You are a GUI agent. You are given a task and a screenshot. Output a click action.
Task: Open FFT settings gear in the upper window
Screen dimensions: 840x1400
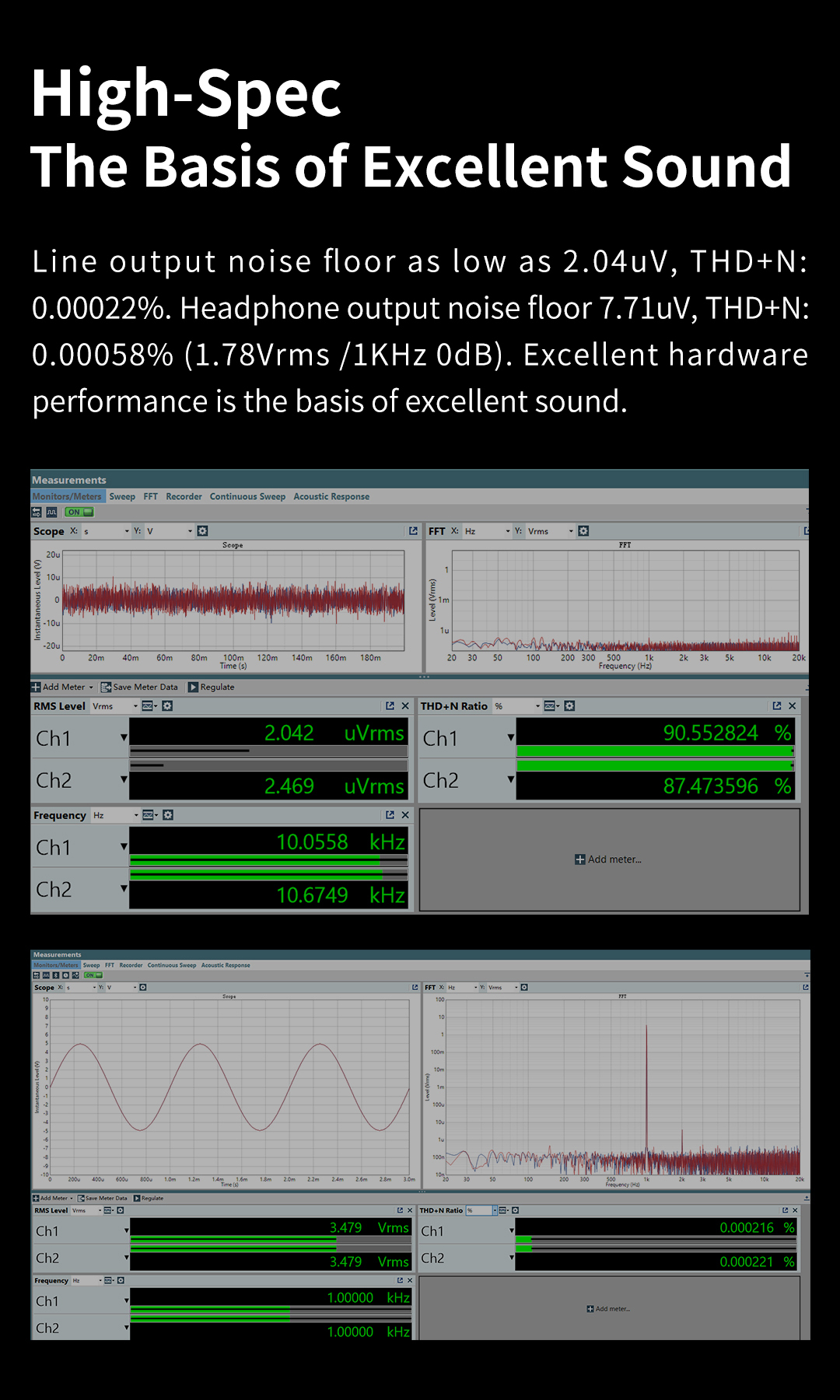(x=583, y=531)
